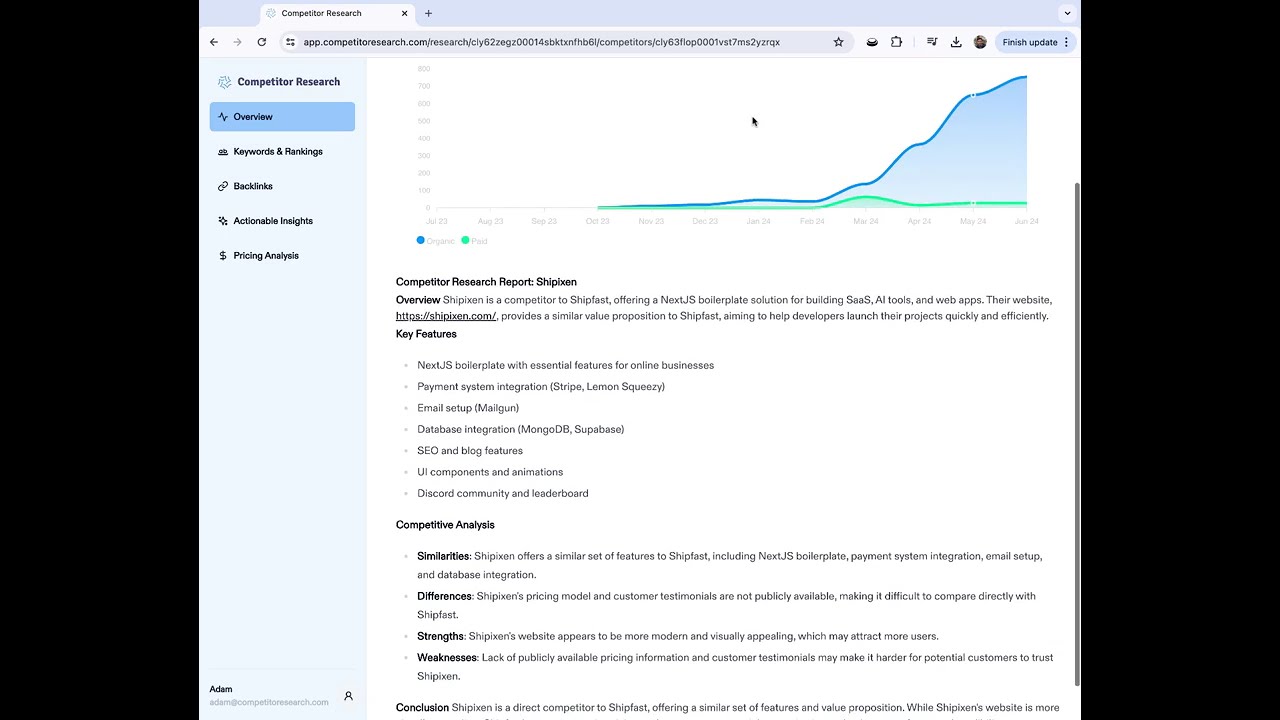1280x720 pixels.
Task: Click the 'Key Features' heading
Action: click(426, 334)
